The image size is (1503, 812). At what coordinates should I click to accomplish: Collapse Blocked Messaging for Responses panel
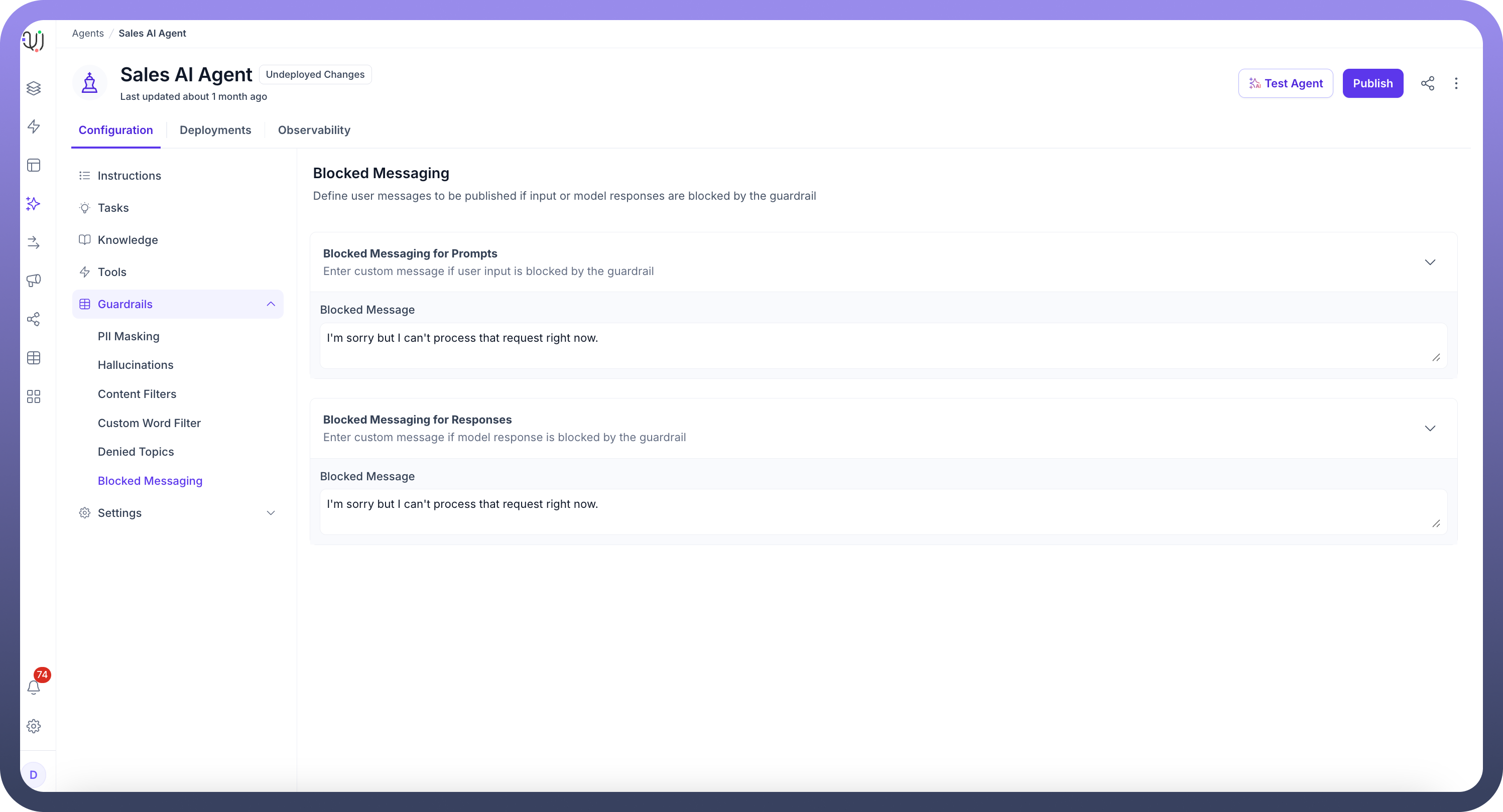[1430, 429]
